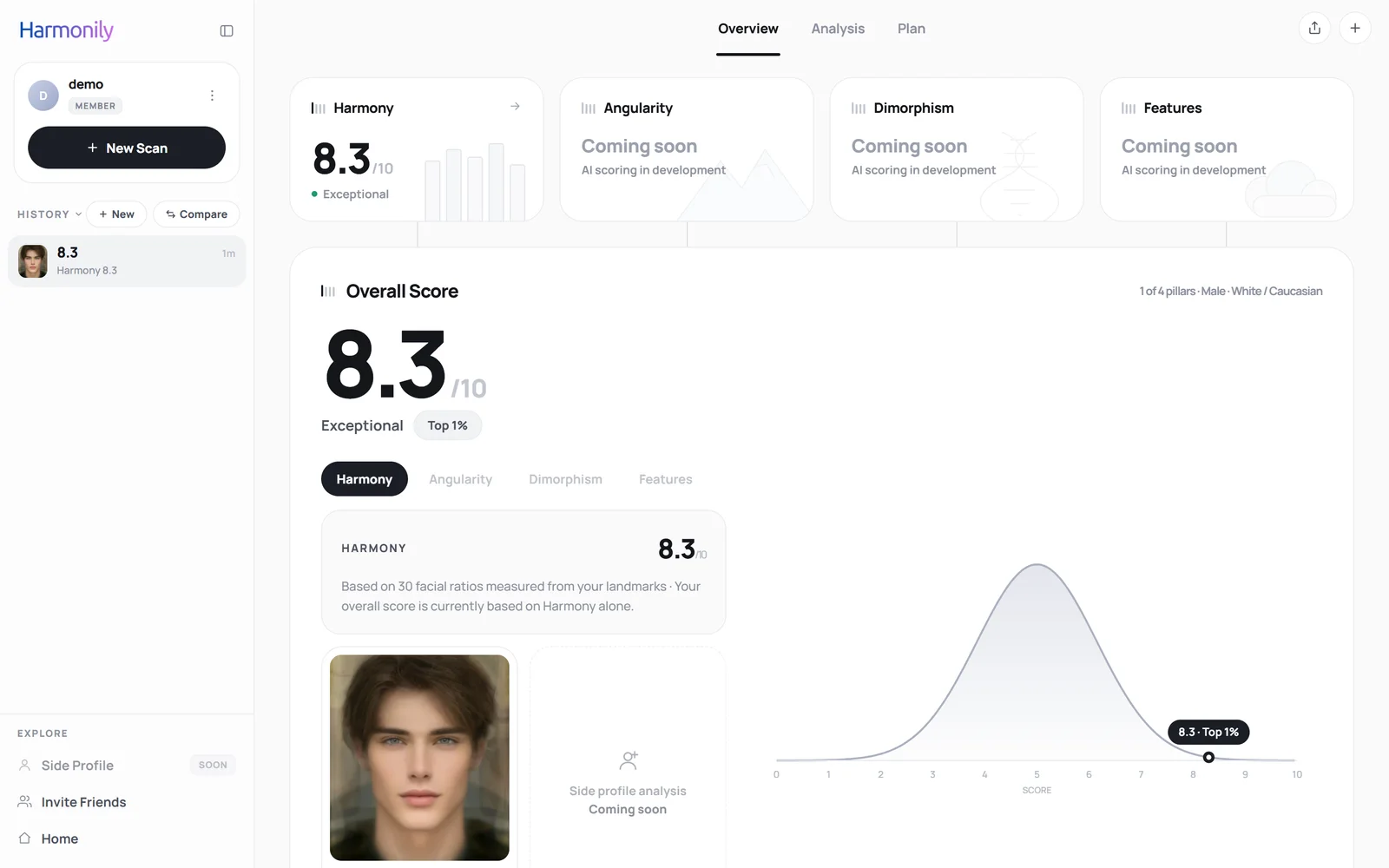The image size is (1389, 868).
Task: Select the Features pillar tab
Action: click(666, 479)
